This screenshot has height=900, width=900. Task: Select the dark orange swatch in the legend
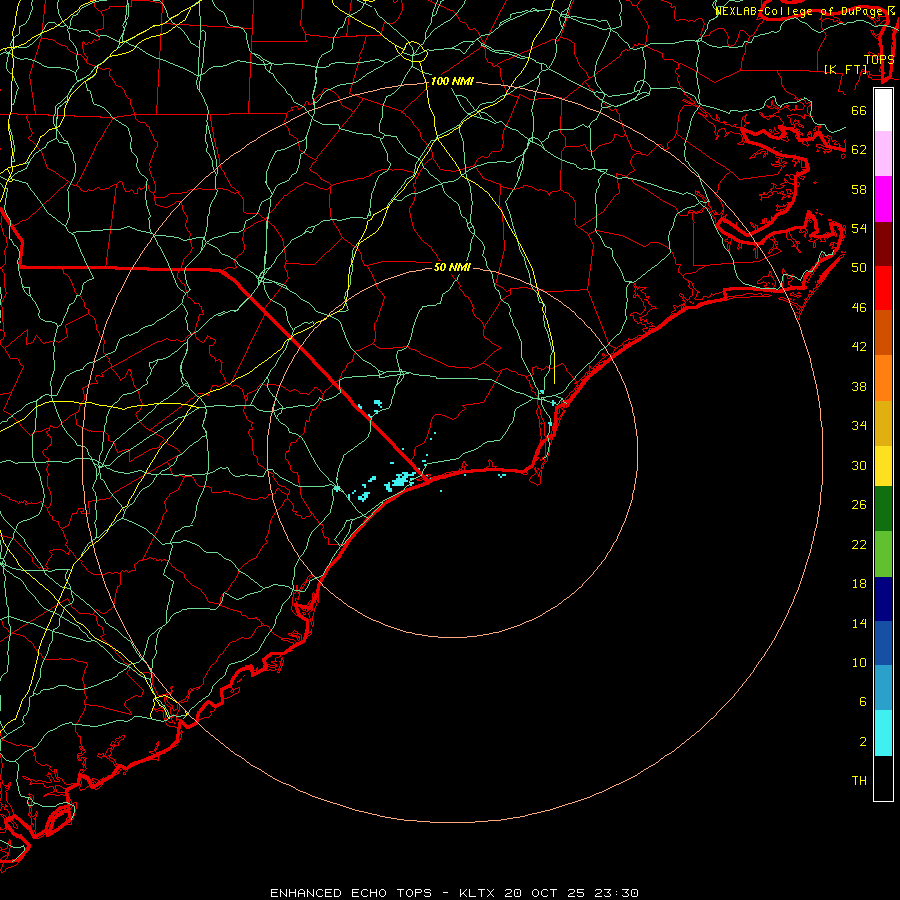click(x=883, y=332)
